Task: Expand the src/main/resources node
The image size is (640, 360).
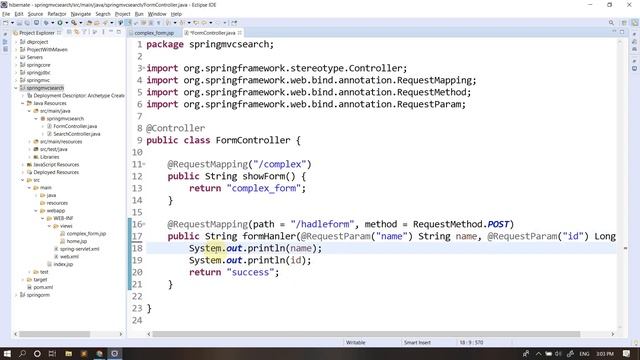Action: pos(29,142)
